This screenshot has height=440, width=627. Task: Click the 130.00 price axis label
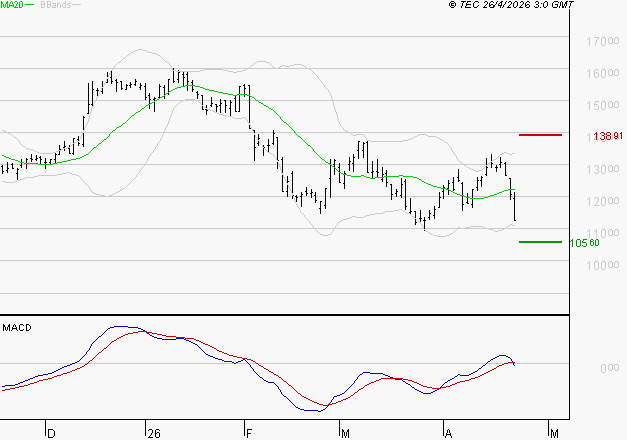603,169
